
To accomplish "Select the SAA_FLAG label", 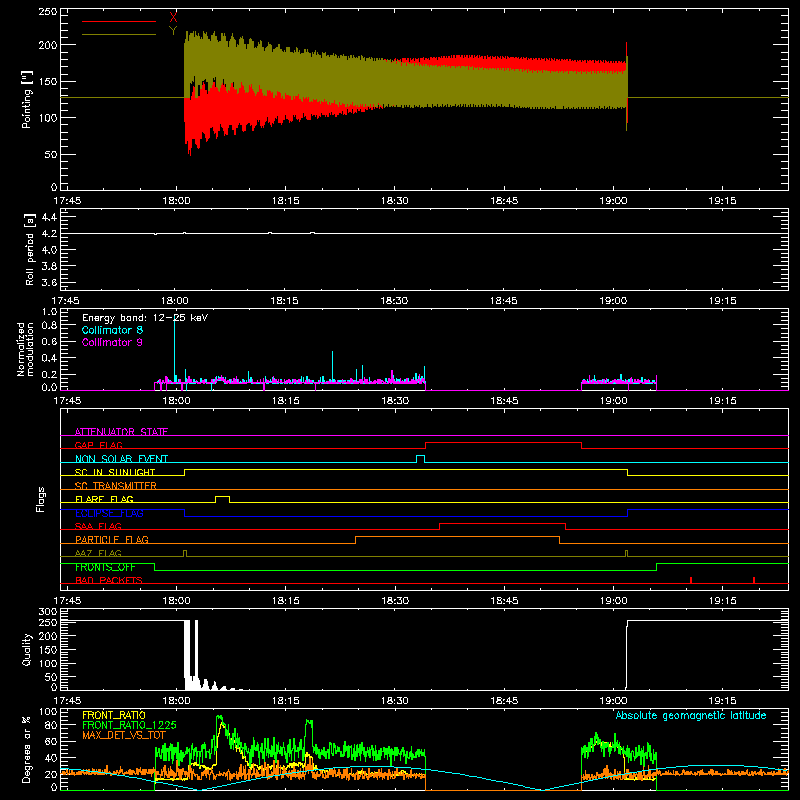I will point(98,526).
